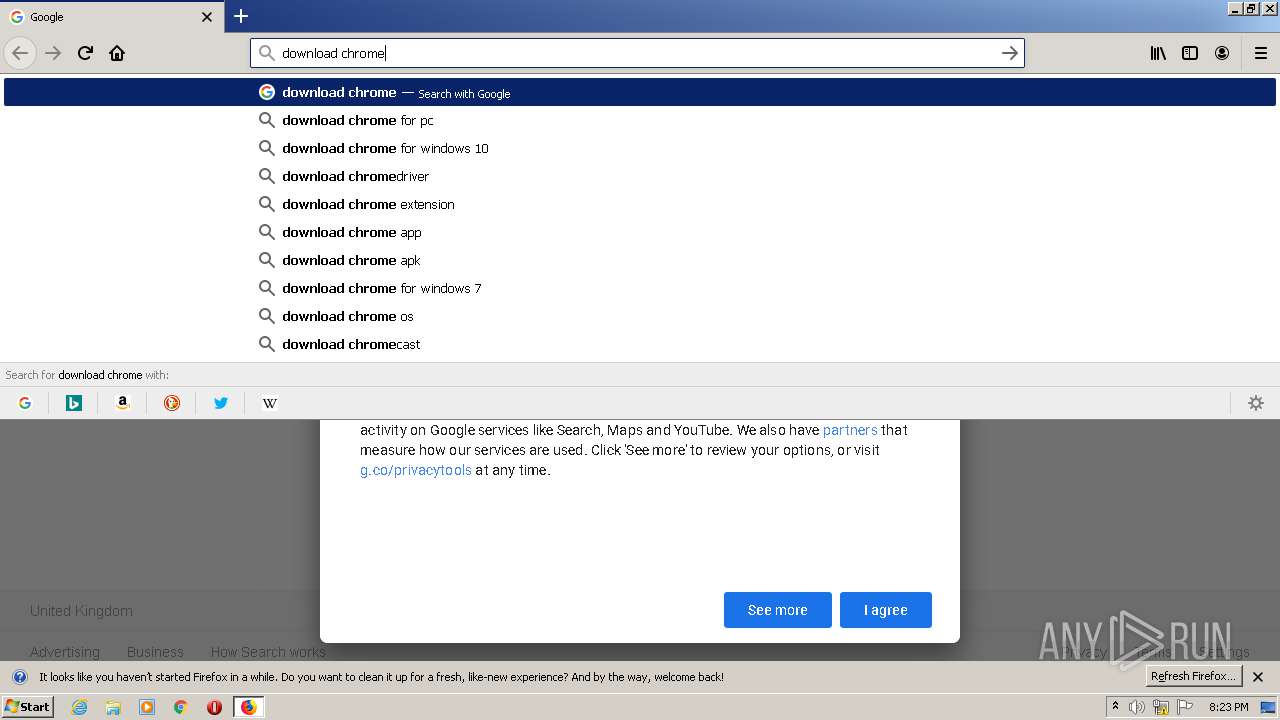Choose suggestion 'download chrome for pc'
This screenshot has width=1280, height=720.
[x=640, y=120]
